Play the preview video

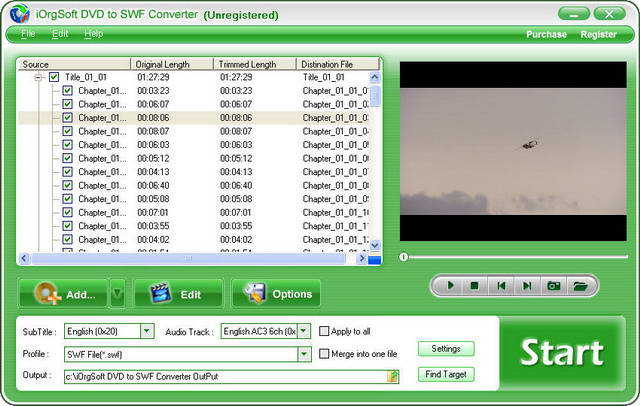coord(450,286)
